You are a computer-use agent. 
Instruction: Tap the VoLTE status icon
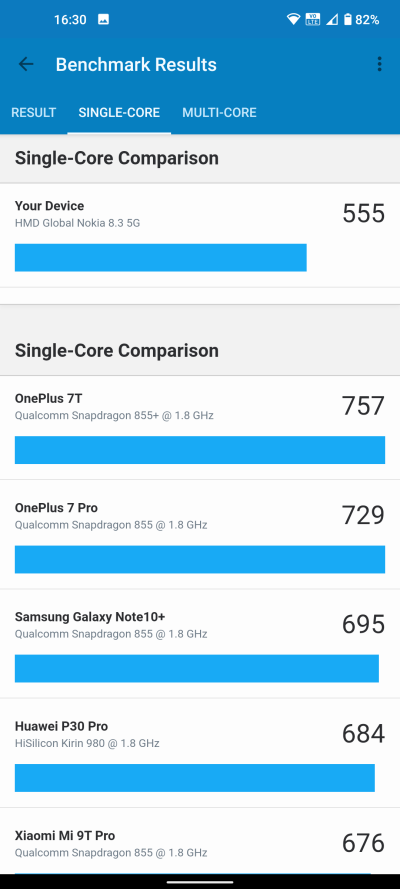(x=312, y=20)
